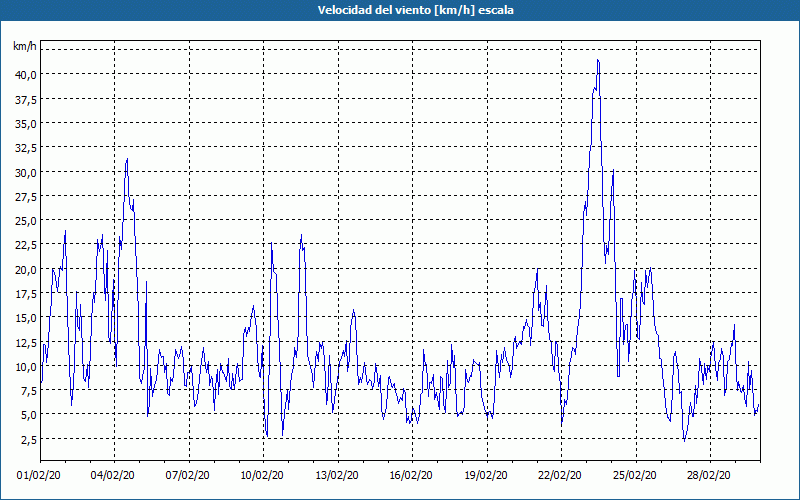The image size is (800, 500).
Task: Click the 31 km/h peak on 04/02/20
Action: [x=127, y=159]
